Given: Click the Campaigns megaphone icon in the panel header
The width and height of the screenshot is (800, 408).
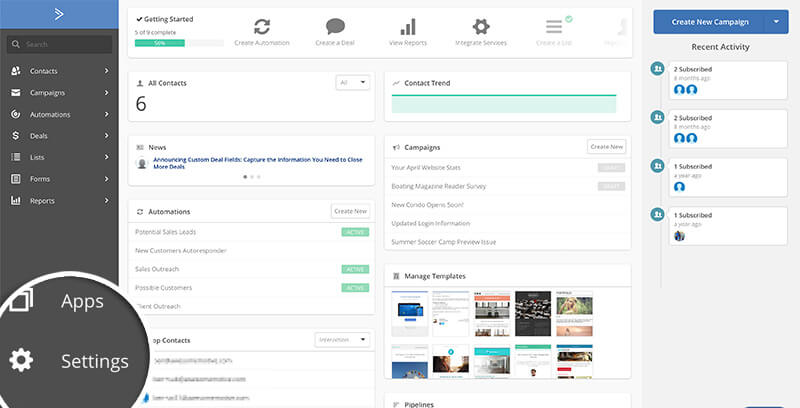Looking at the screenshot, I should coord(396,147).
